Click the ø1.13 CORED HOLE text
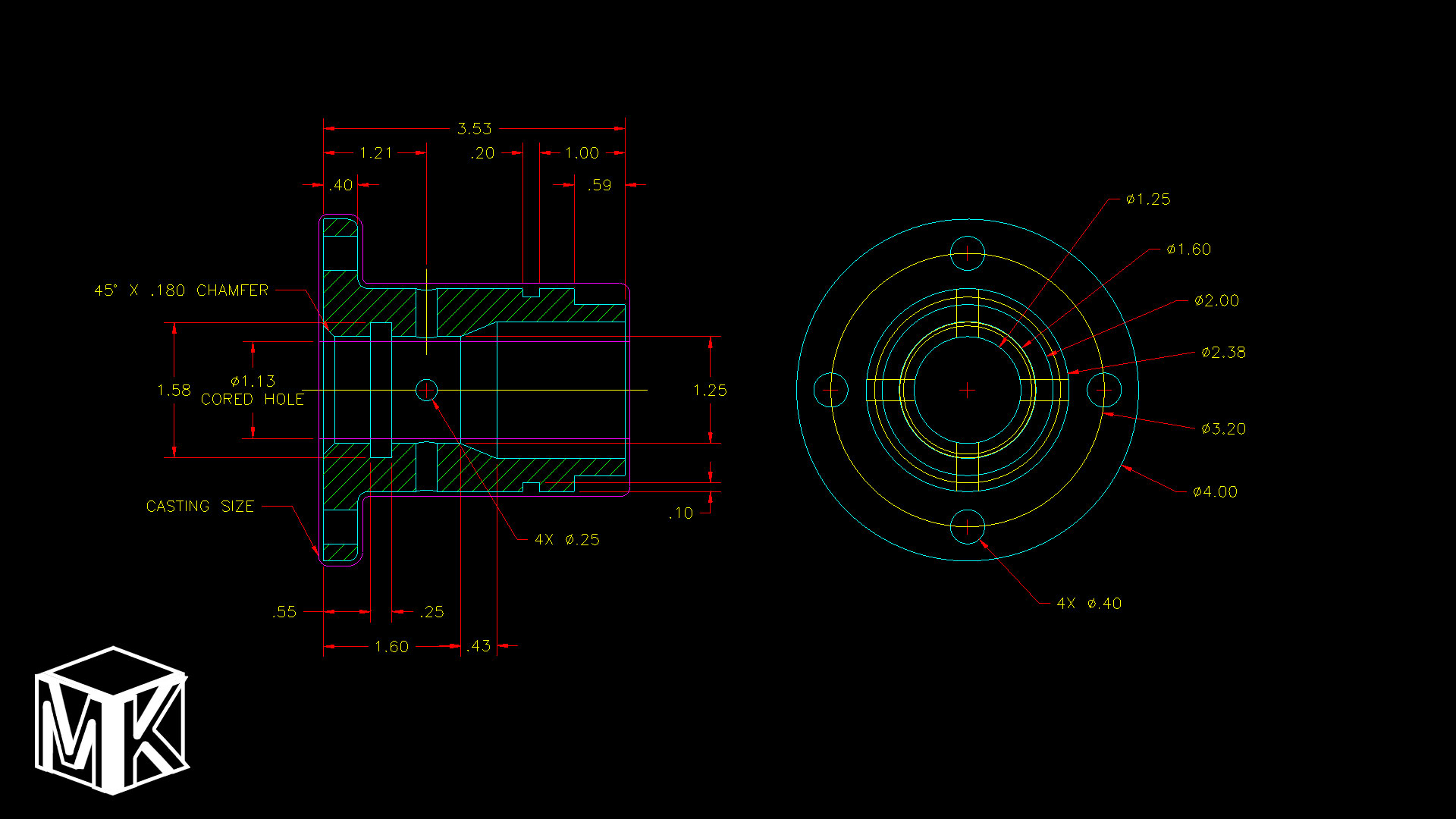Image resolution: width=1456 pixels, height=819 pixels. pos(253,391)
